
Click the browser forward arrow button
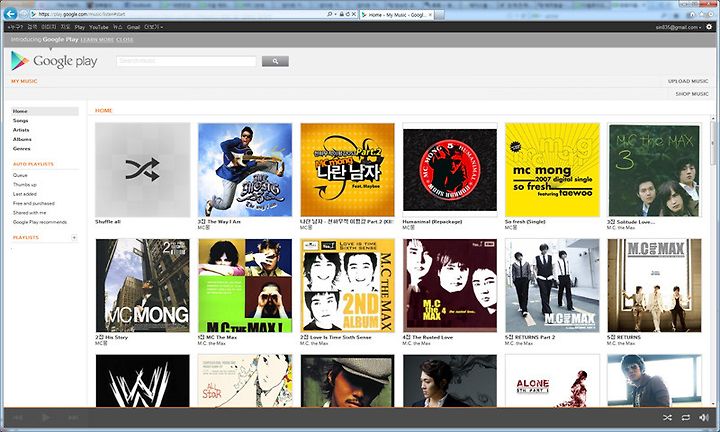[23, 15]
